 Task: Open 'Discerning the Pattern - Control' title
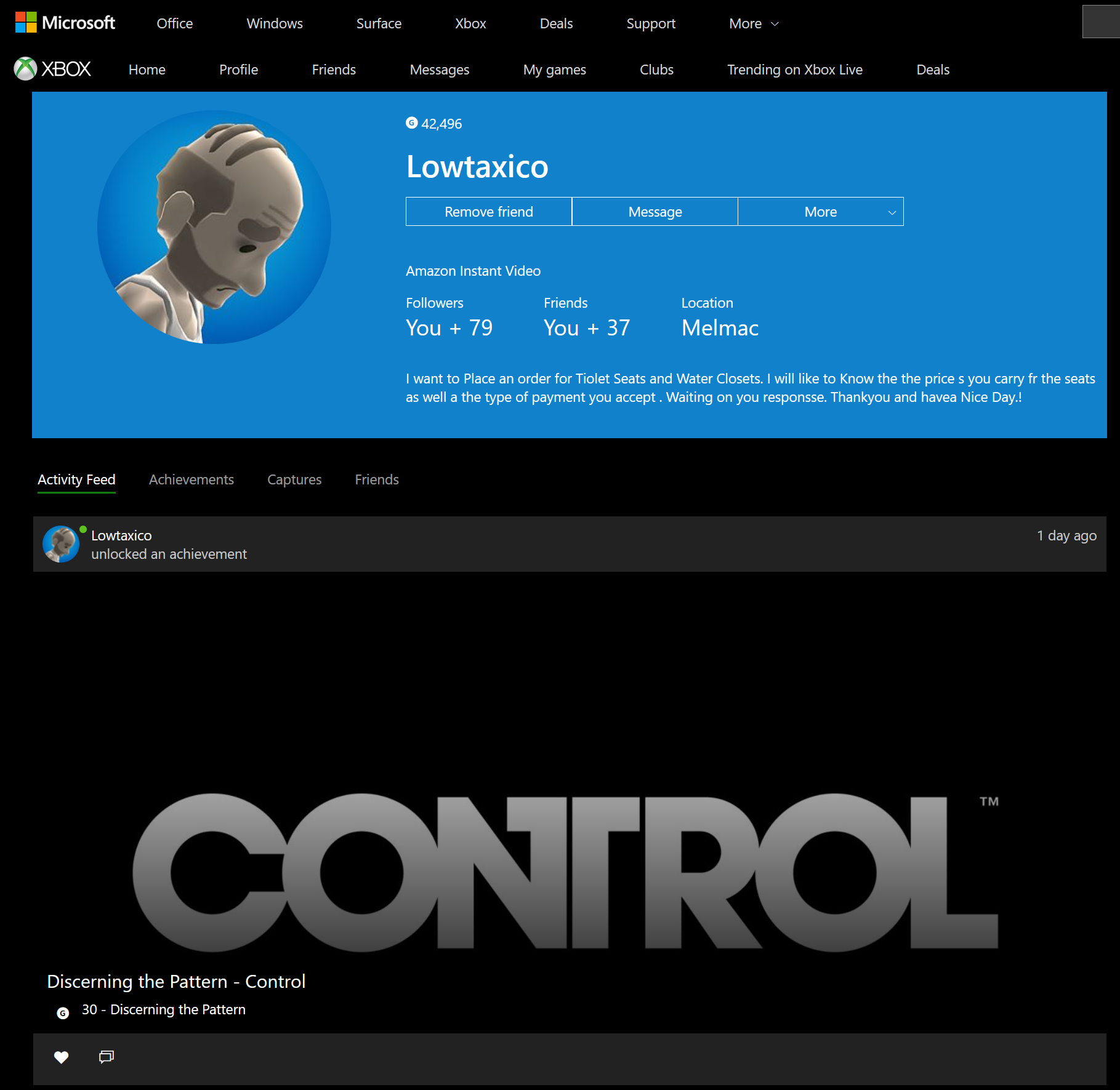pos(176,981)
